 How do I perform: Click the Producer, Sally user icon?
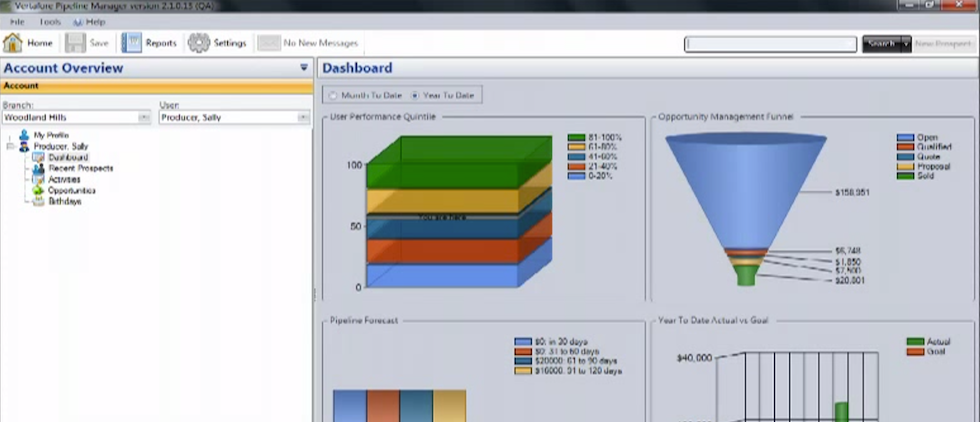click(x=25, y=146)
